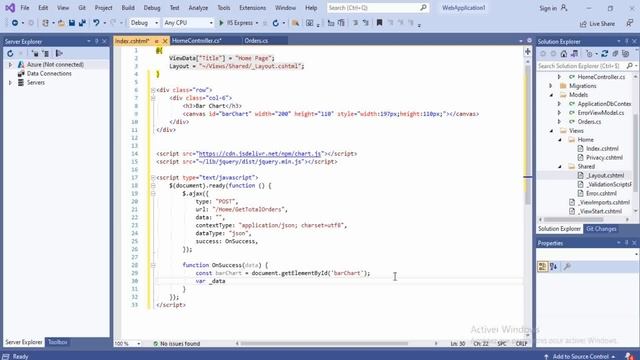This screenshot has height=360, width=640.
Task: Switch to the Toolbox tab
Action: tap(58, 342)
